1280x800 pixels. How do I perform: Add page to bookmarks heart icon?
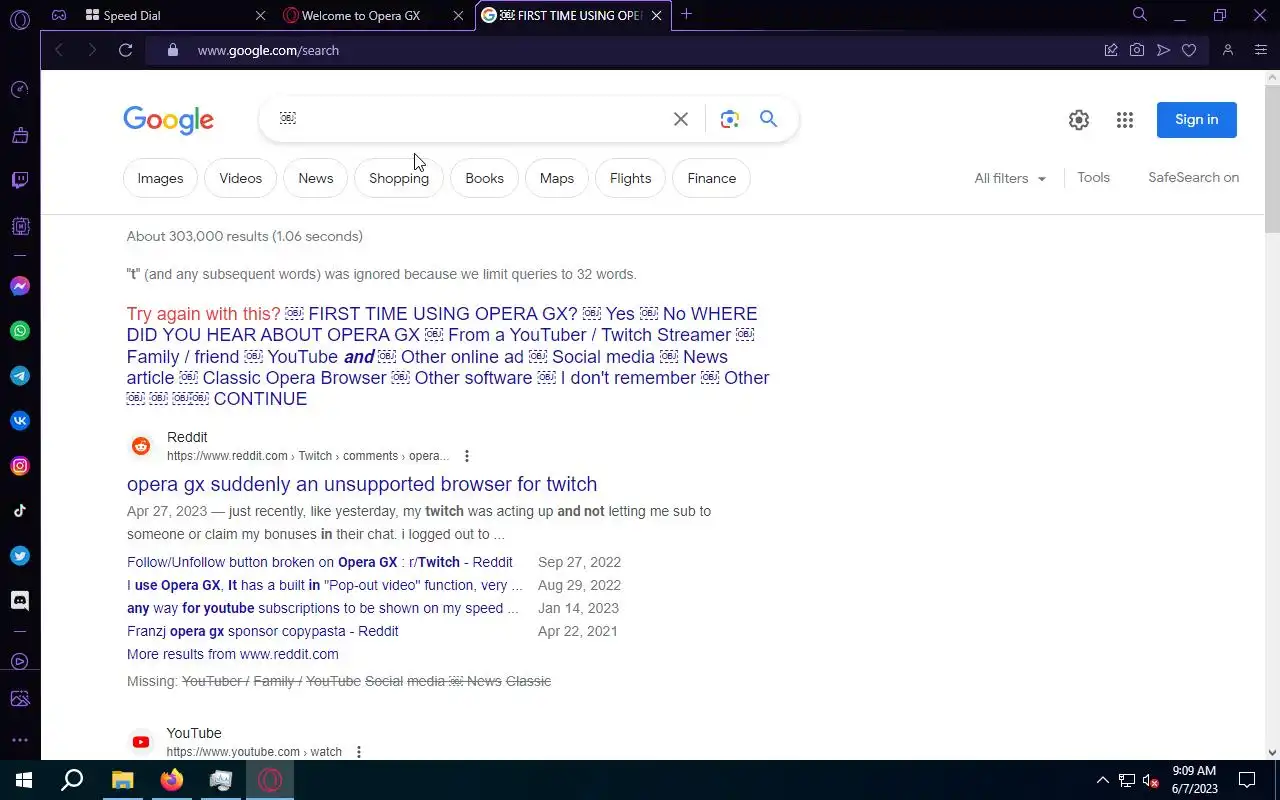tap(1189, 50)
